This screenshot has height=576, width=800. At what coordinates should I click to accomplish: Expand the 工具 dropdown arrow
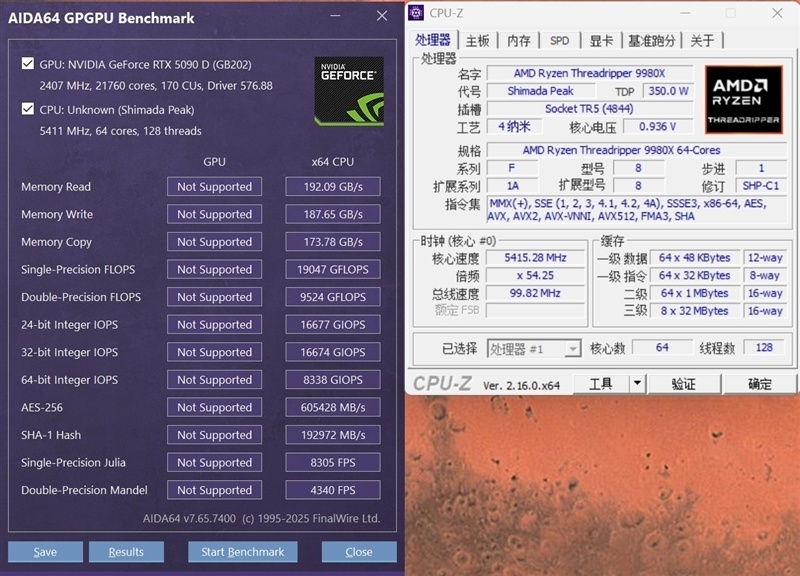pyautogui.click(x=637, y=384)
